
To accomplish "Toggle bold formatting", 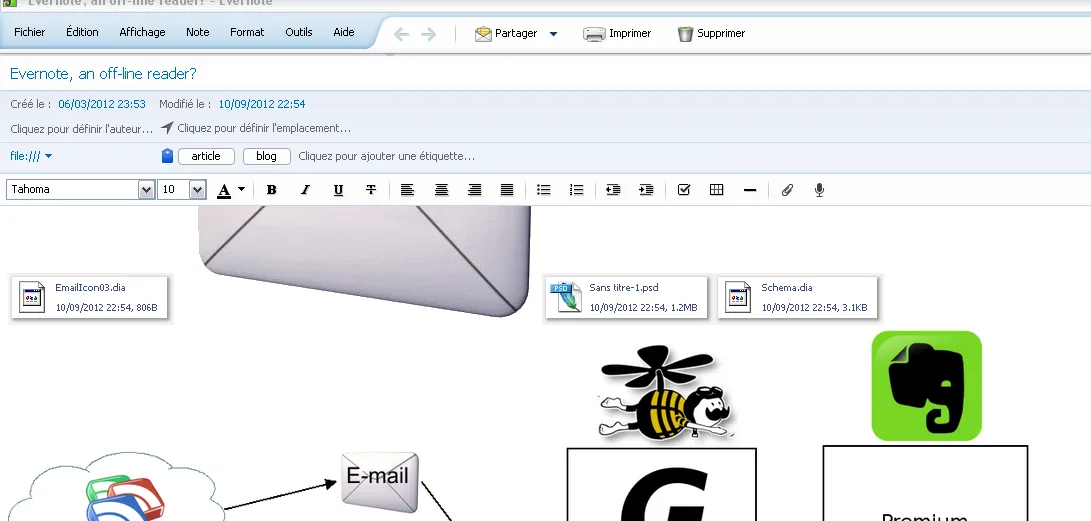I will point(271,190).
